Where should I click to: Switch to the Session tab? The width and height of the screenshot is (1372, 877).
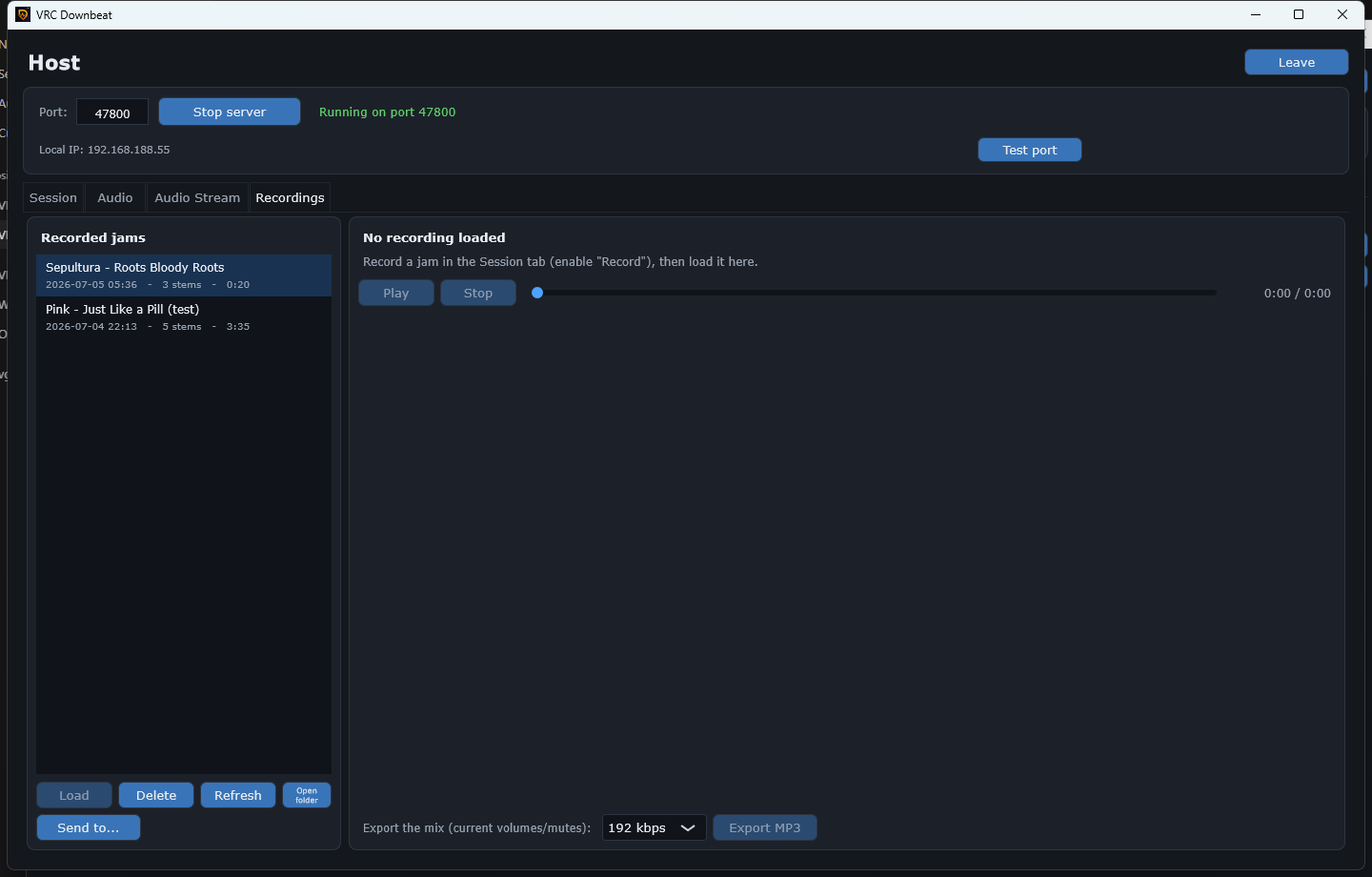click(53, 197)
